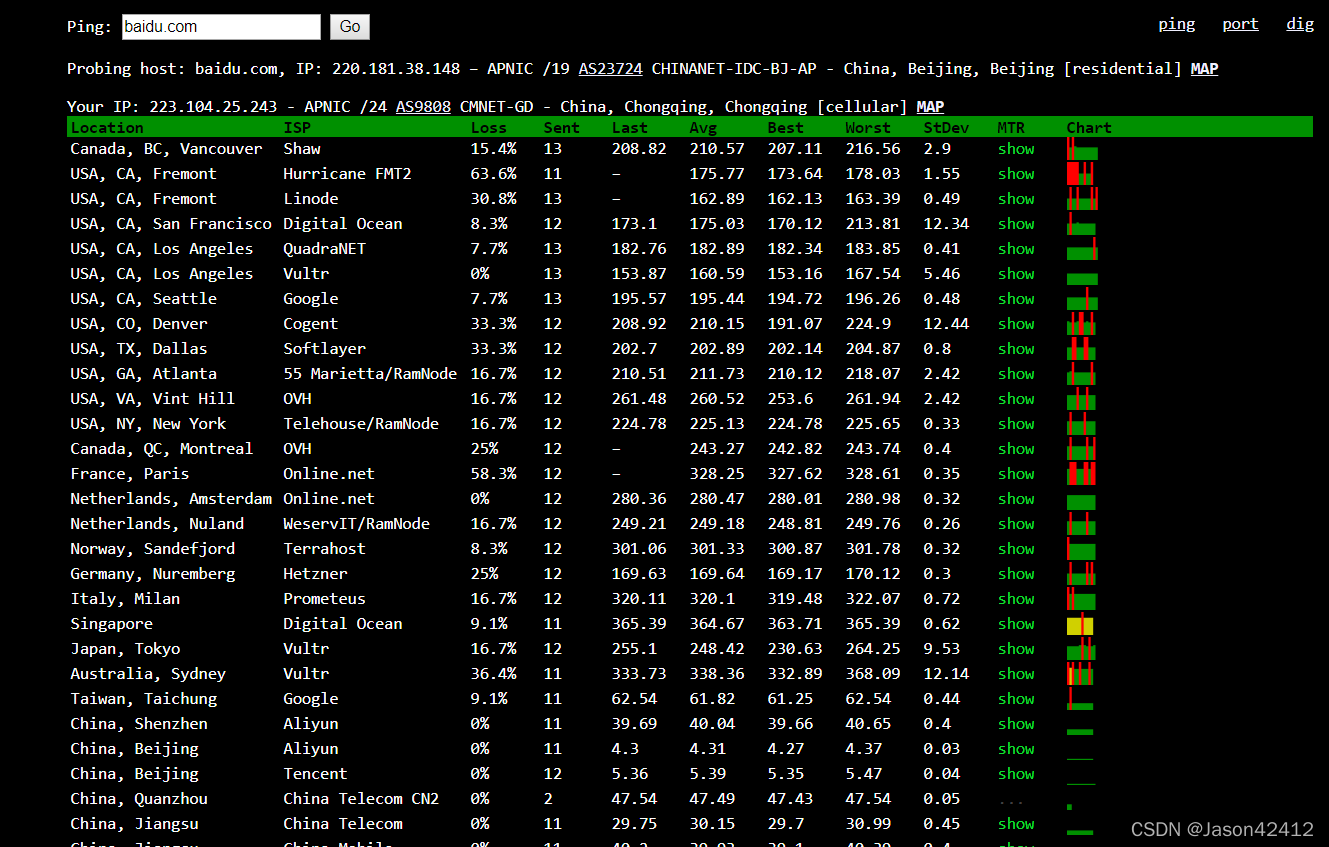This screenshot has height=847, width=1329.
Task: Show MTR for Beijing Tencent row
Action: 1016,774
